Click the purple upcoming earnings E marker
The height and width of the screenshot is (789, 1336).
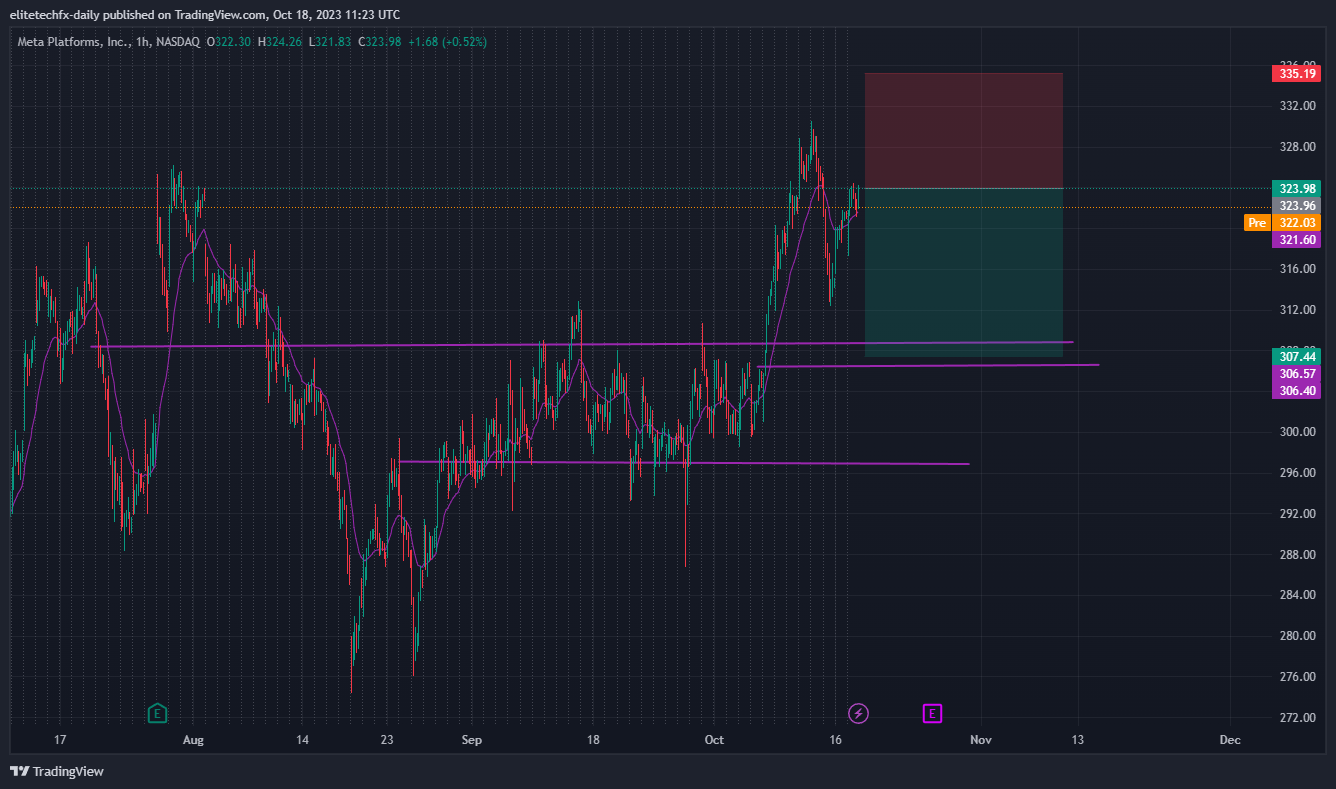[x=932, y=713]
